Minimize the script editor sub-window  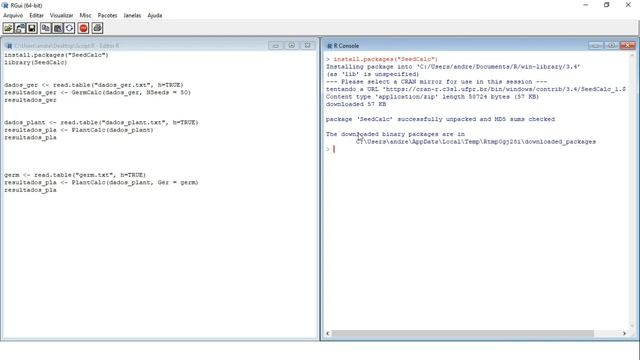point(276,45)
